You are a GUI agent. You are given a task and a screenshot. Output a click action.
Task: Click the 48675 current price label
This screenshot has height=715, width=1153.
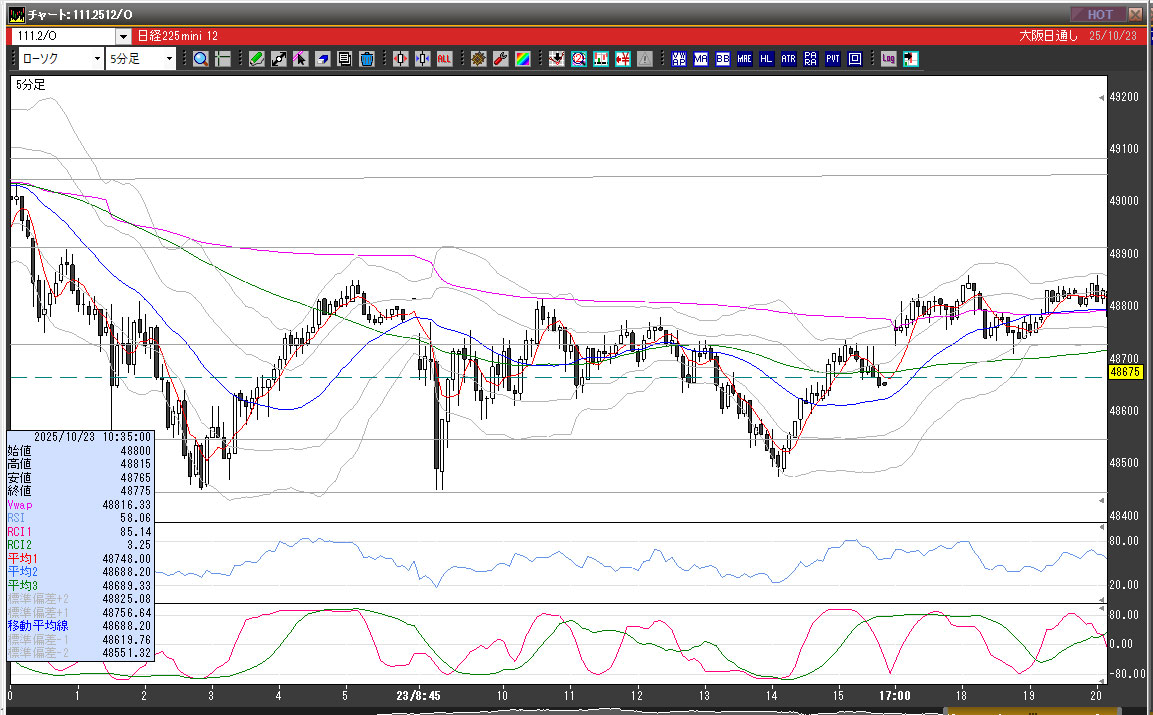coord(1126,371)
